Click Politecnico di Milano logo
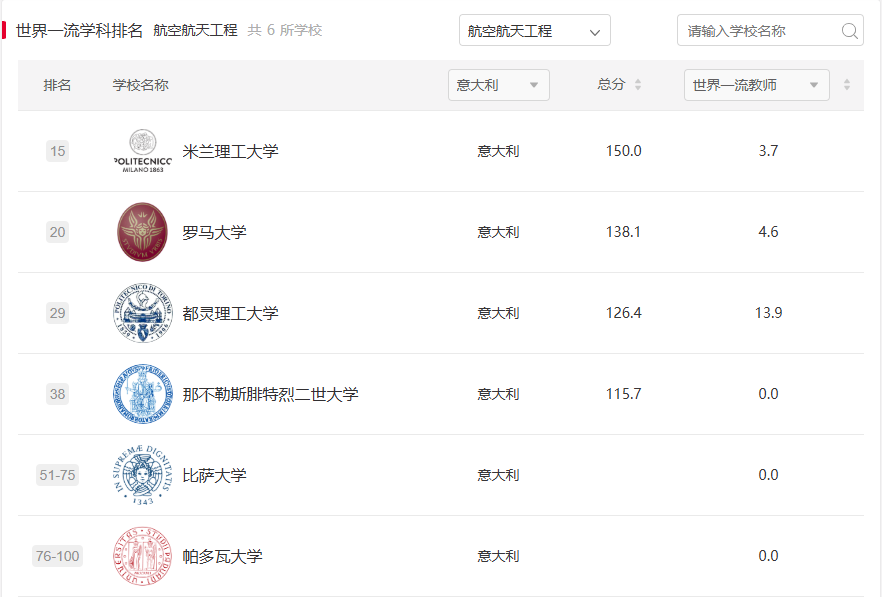This screenshot has height=597, width=882. tap(142, 151)
